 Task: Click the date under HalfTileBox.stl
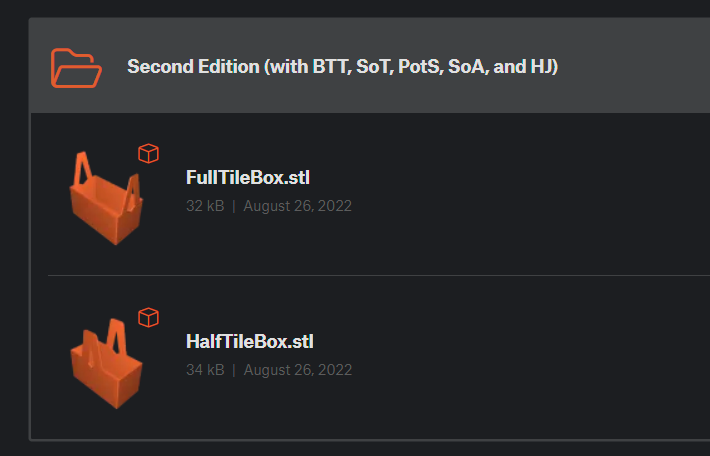297,370
